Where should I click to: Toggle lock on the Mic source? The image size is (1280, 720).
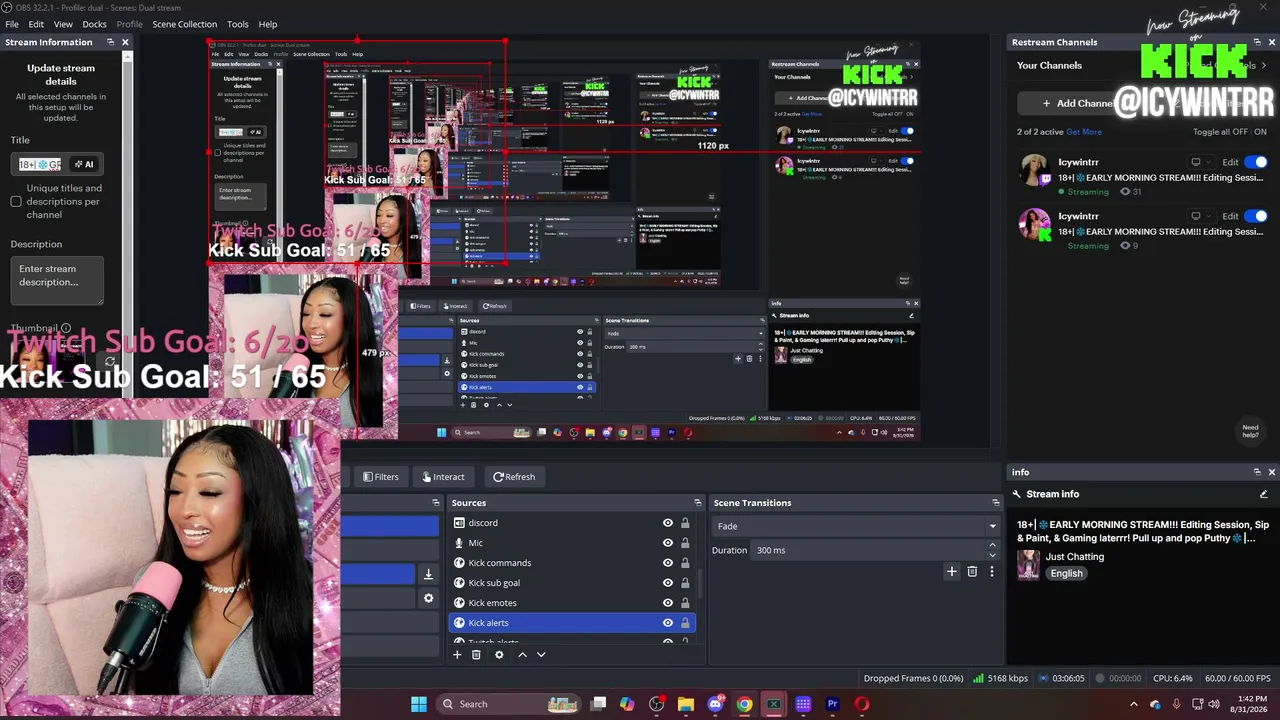click(685, 543)
